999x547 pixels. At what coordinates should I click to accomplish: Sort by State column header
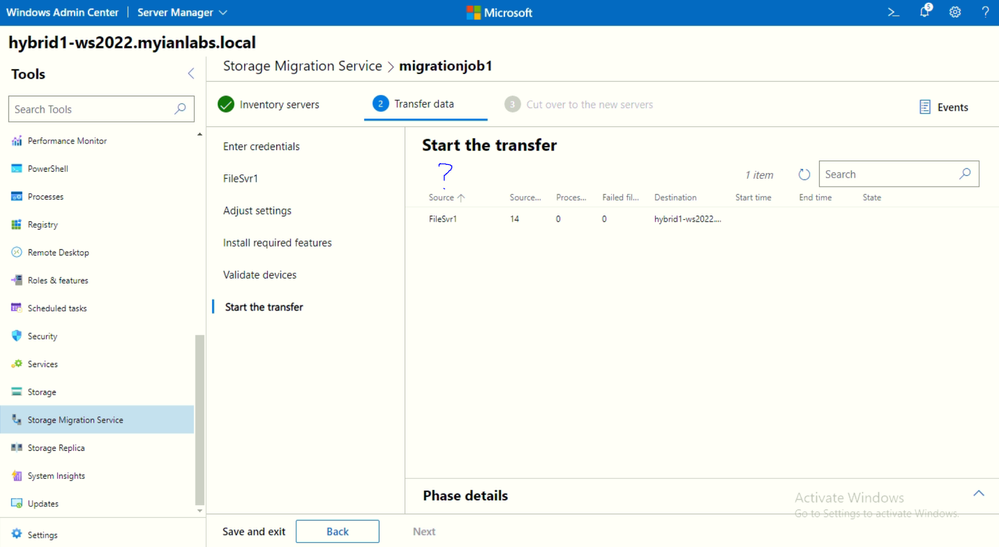[872, 197]
